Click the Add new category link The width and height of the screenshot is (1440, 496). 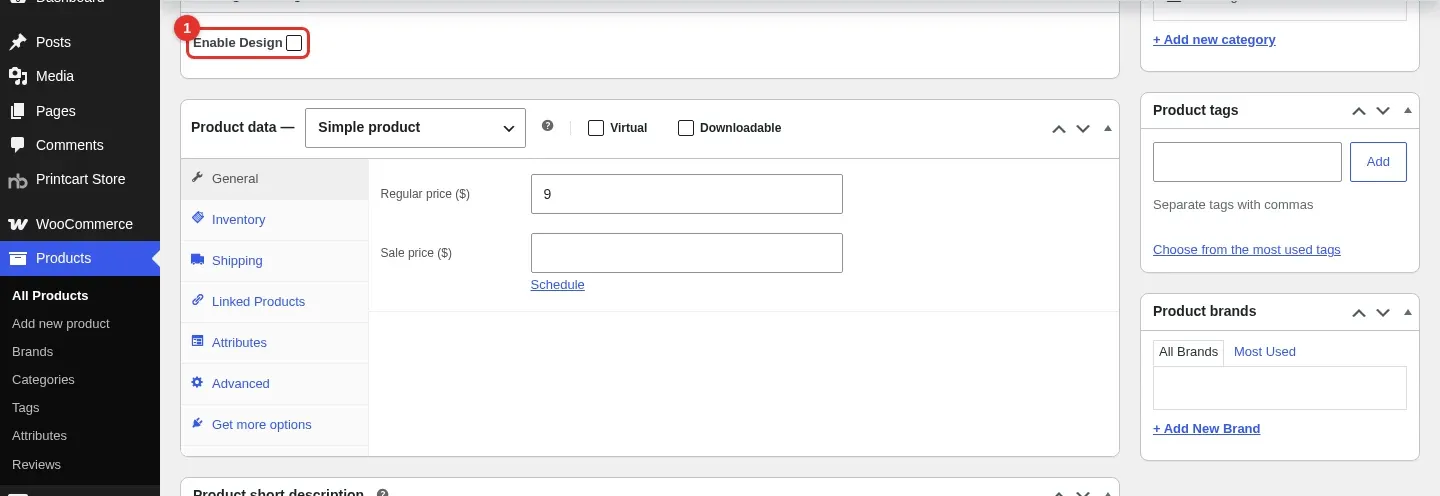pos(1214,40)
